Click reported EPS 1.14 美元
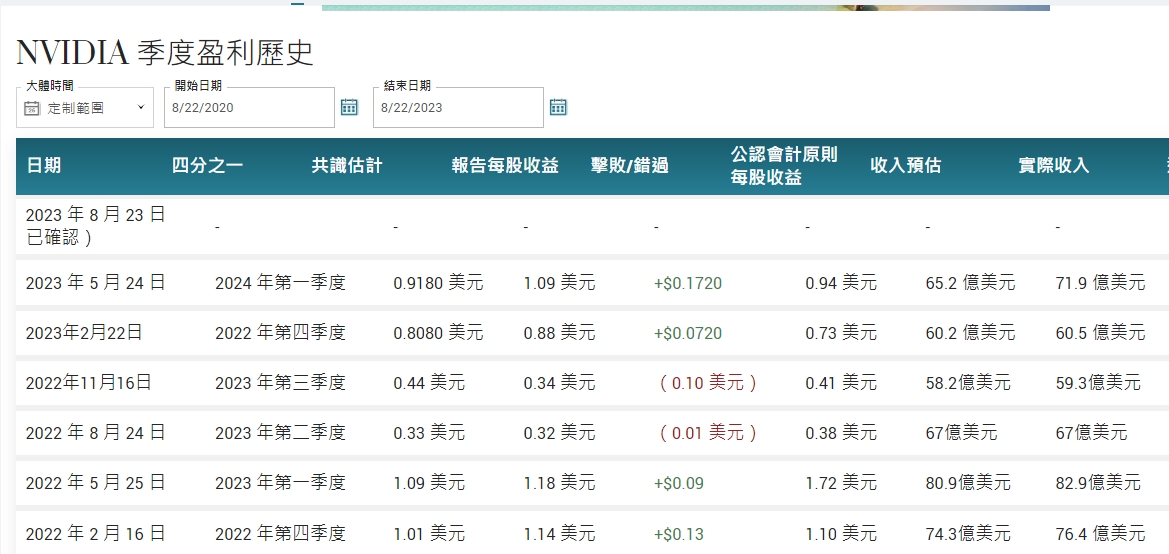The image size is (1169, 554). [x=559, y=534]
